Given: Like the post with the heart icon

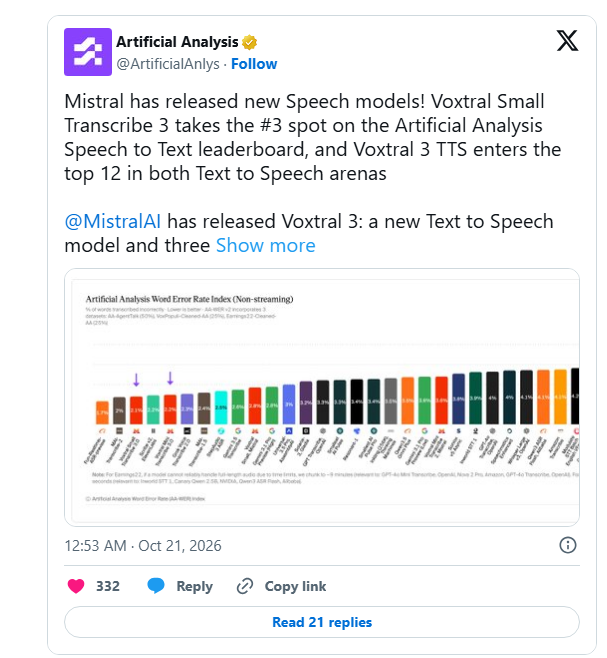Looking at the screenshot, I should [76, 586].
